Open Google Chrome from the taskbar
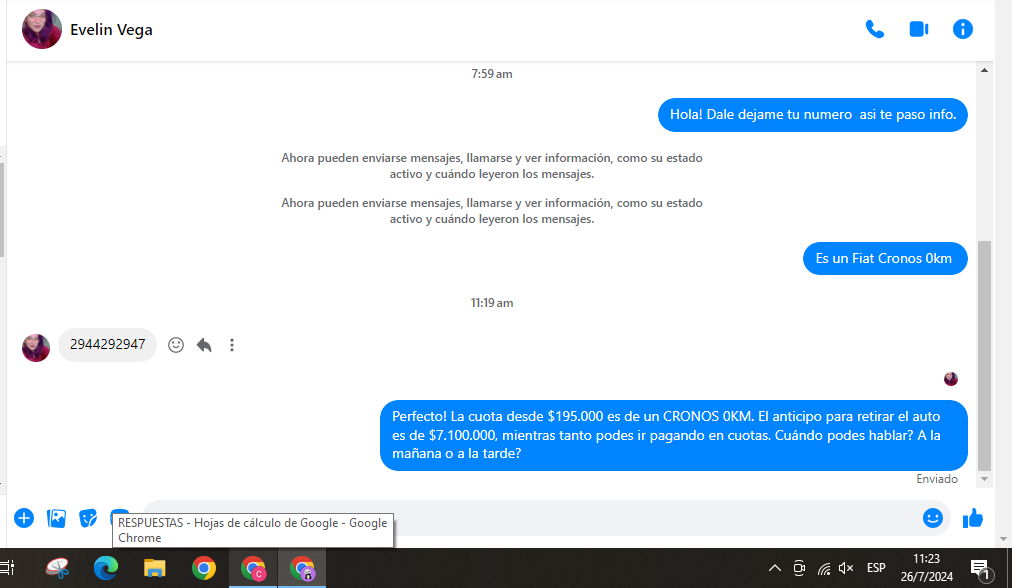Viewport: 1012px width, 588px height. (203, 568)
